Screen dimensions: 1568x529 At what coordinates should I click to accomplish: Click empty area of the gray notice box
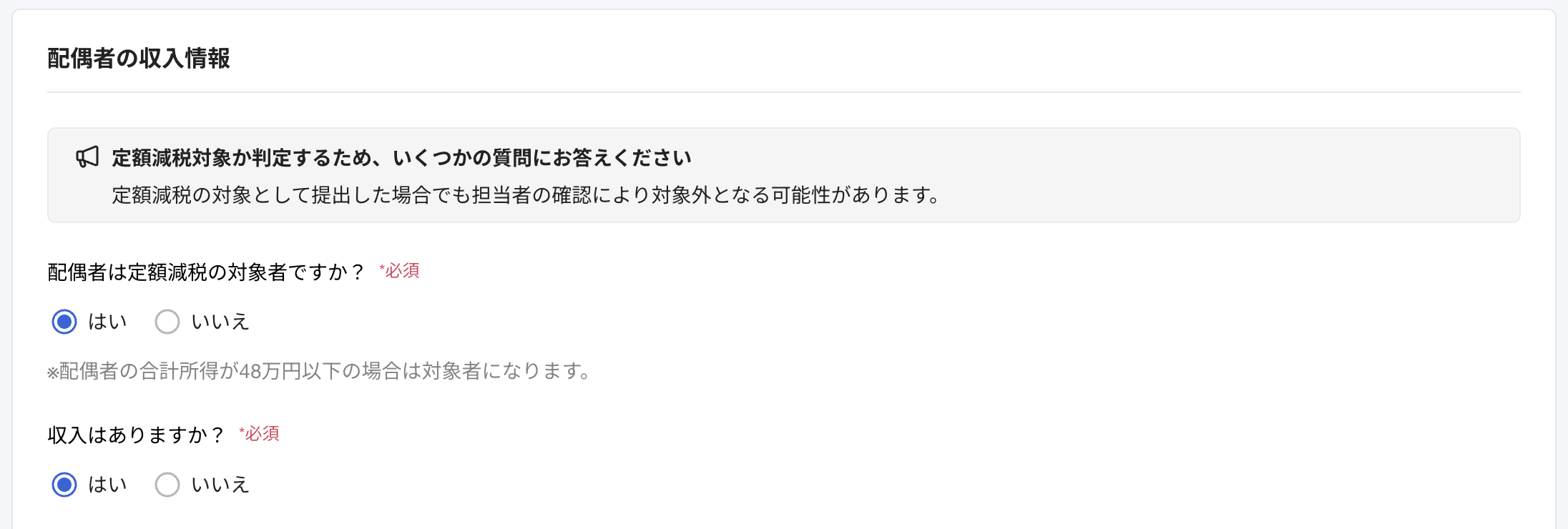click(1216, 175)
